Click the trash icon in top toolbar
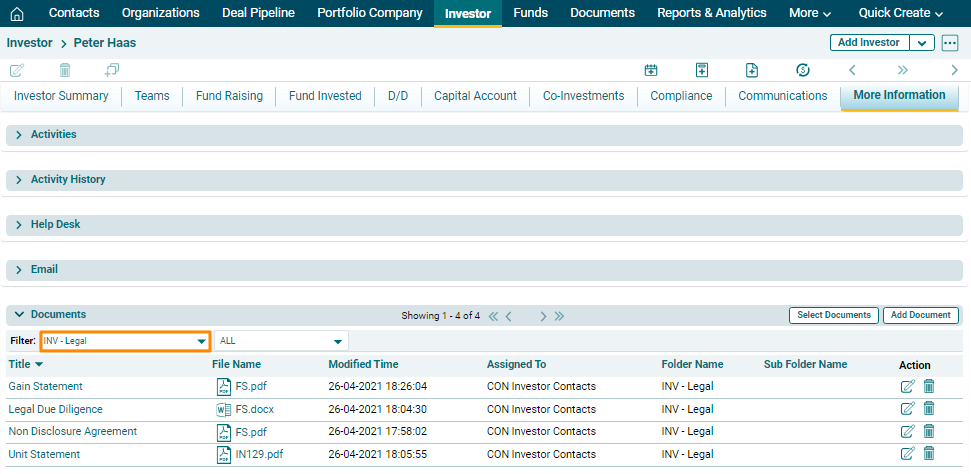The image size is (971, 474). [65, 70]
